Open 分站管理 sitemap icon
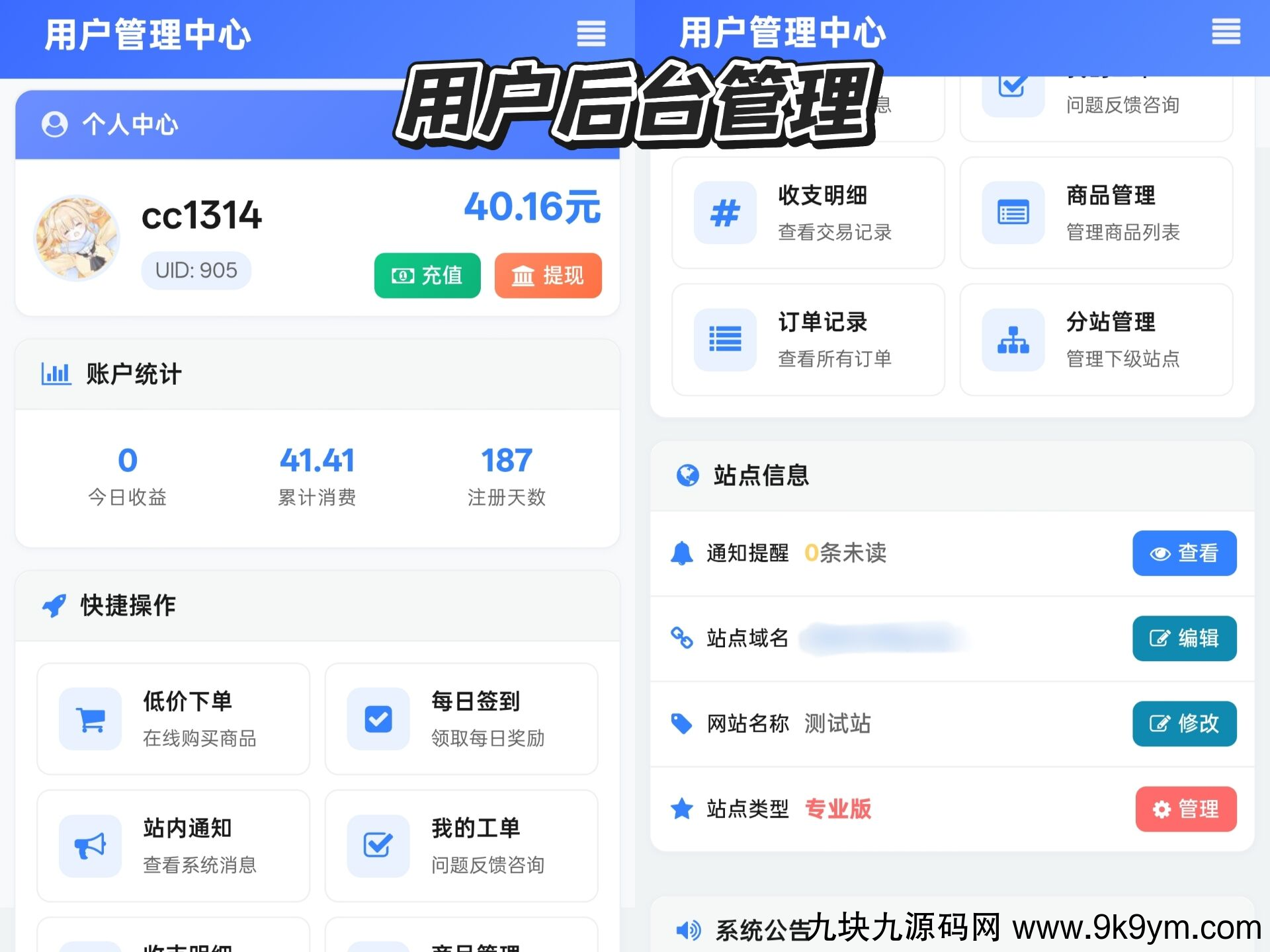 pyautogui.click(x=1013, y=339)
